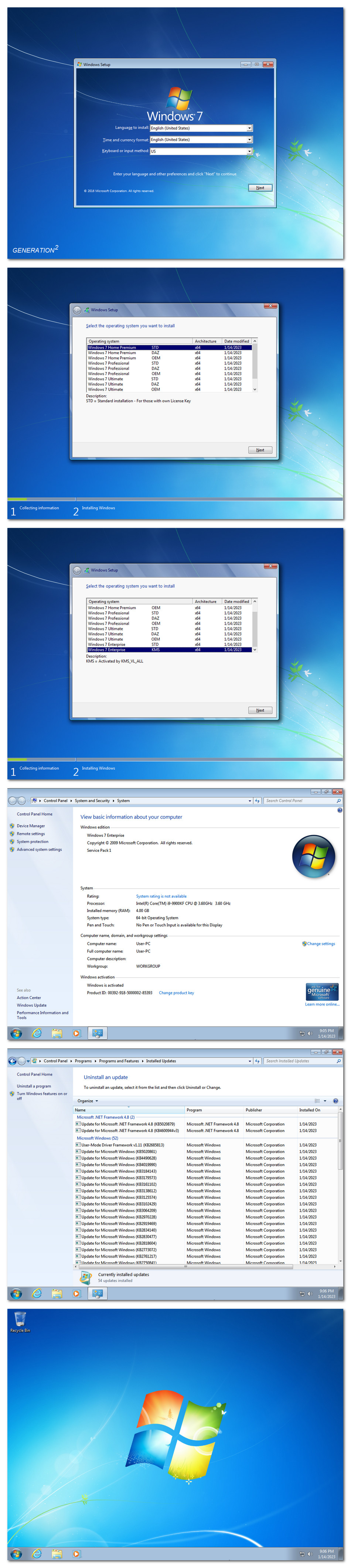Open Windows Explorer from the desktop screen taskbar
The height and width of the screenshot is (1568, 351).
coord(57,1553)
